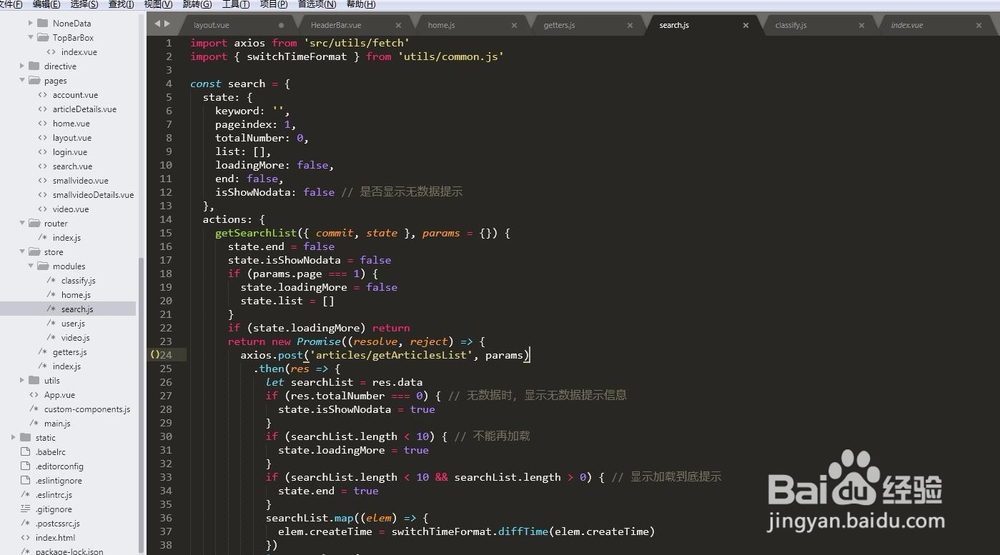Collapse the router folder arrow
Screen dimensions: 1000x555
tap(22, 223)
